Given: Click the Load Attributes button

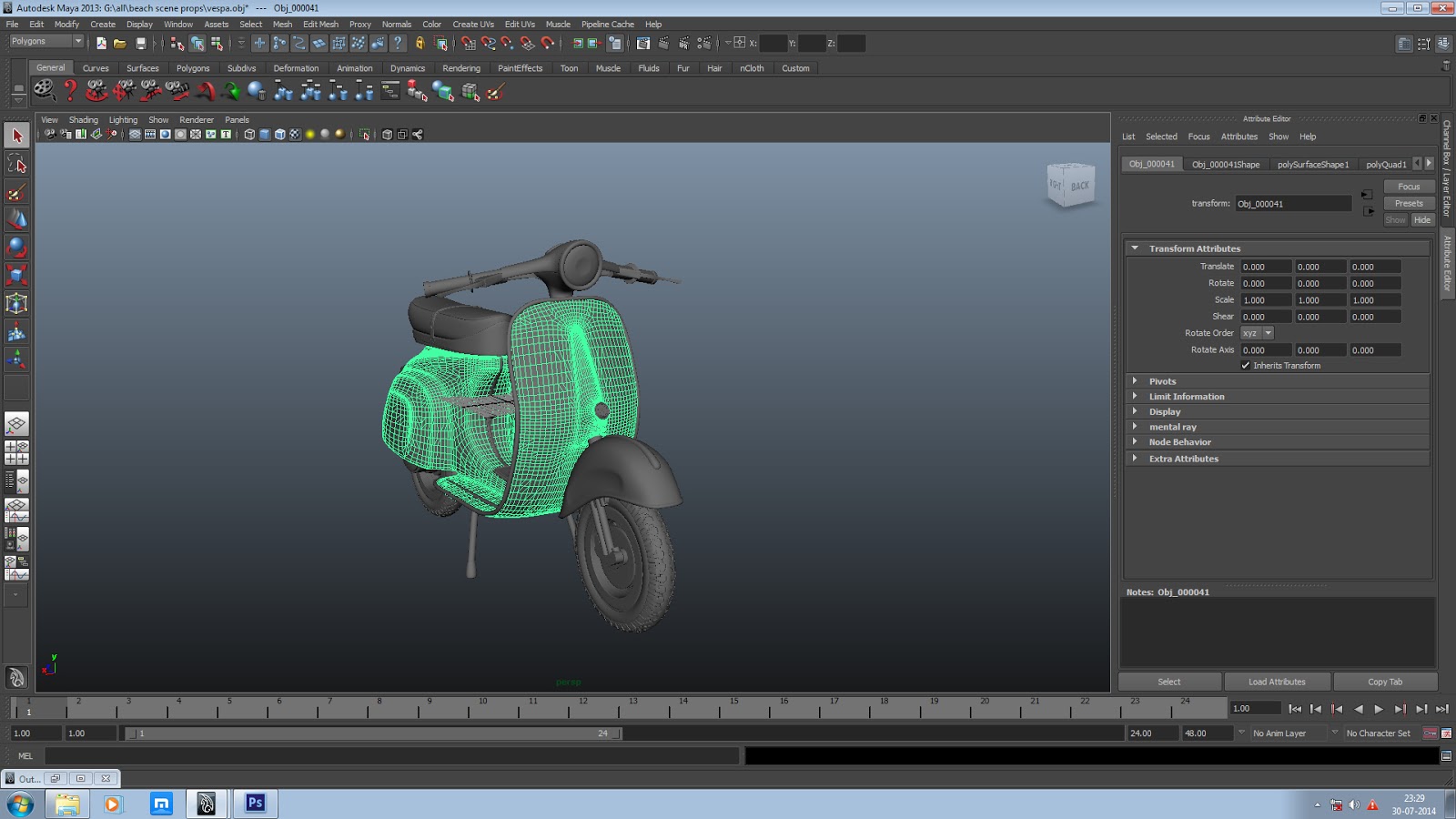Looking at the screenshot, I should [1277, 681].
